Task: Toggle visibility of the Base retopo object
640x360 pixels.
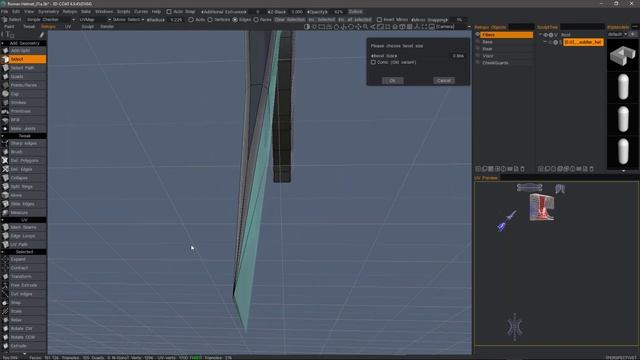Action: [477, 42]
